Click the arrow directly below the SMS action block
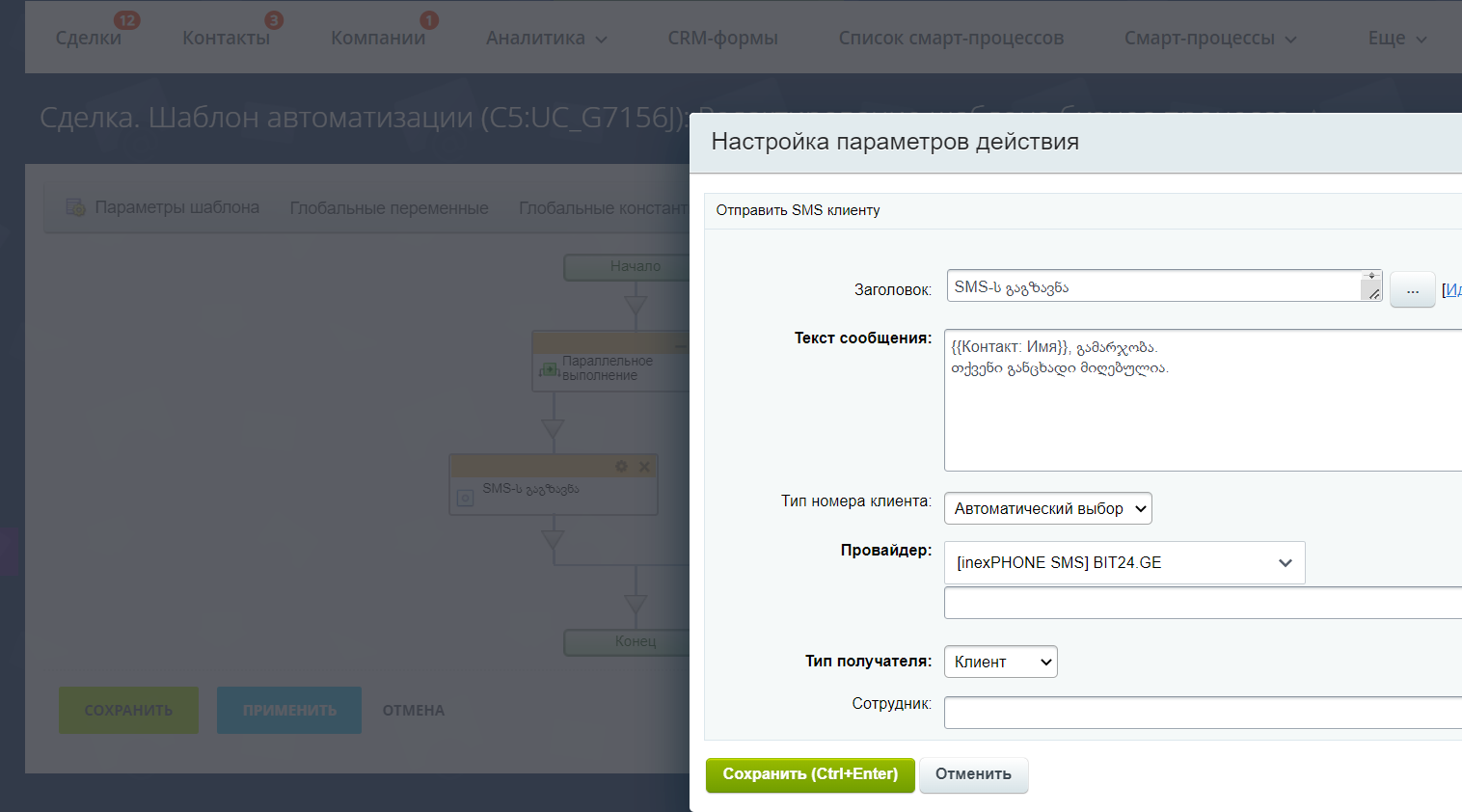1462x812 pixels. click(553, 539)
